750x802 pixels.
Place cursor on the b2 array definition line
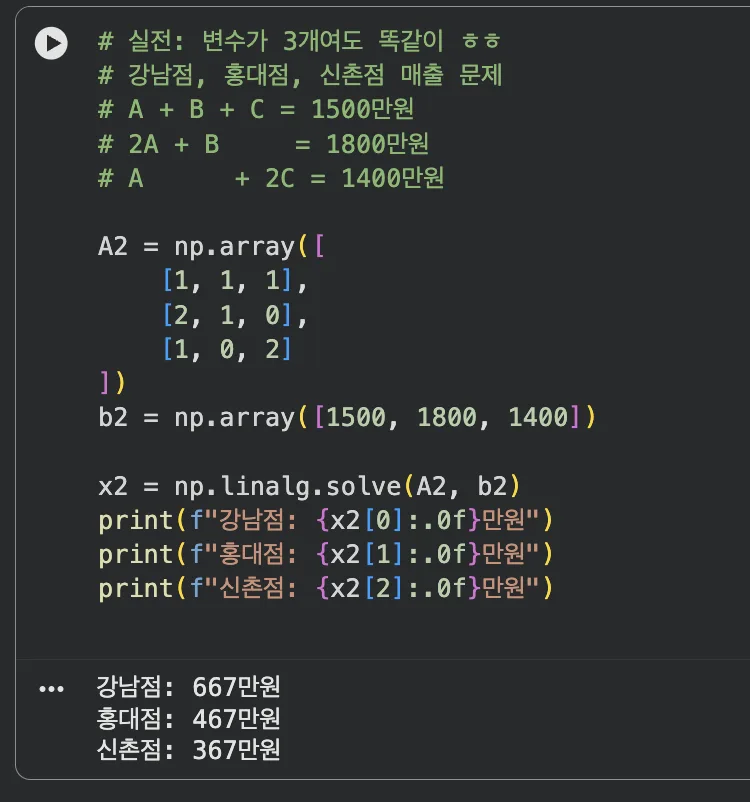(x=346, y=417)
